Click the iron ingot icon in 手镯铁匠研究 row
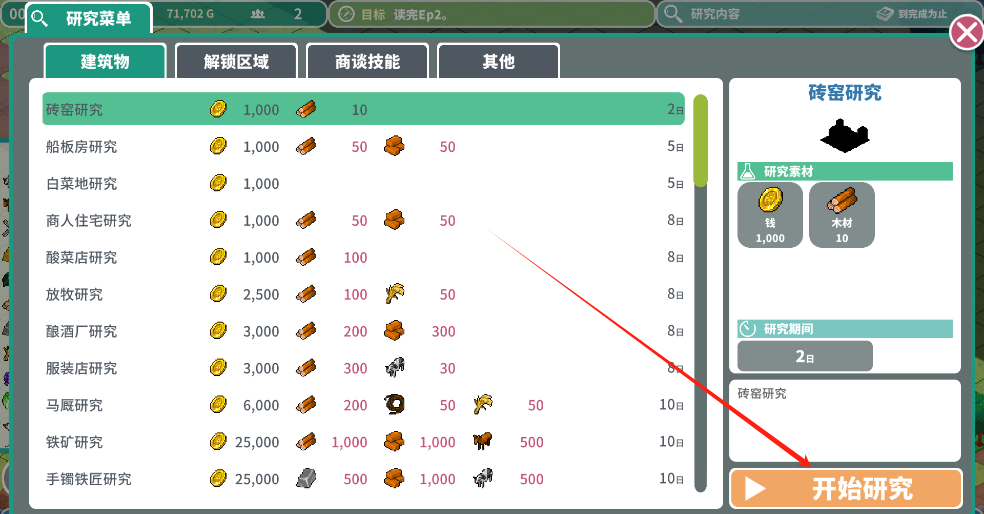Viewport: 984px width, 514px height. pos(306,478)
